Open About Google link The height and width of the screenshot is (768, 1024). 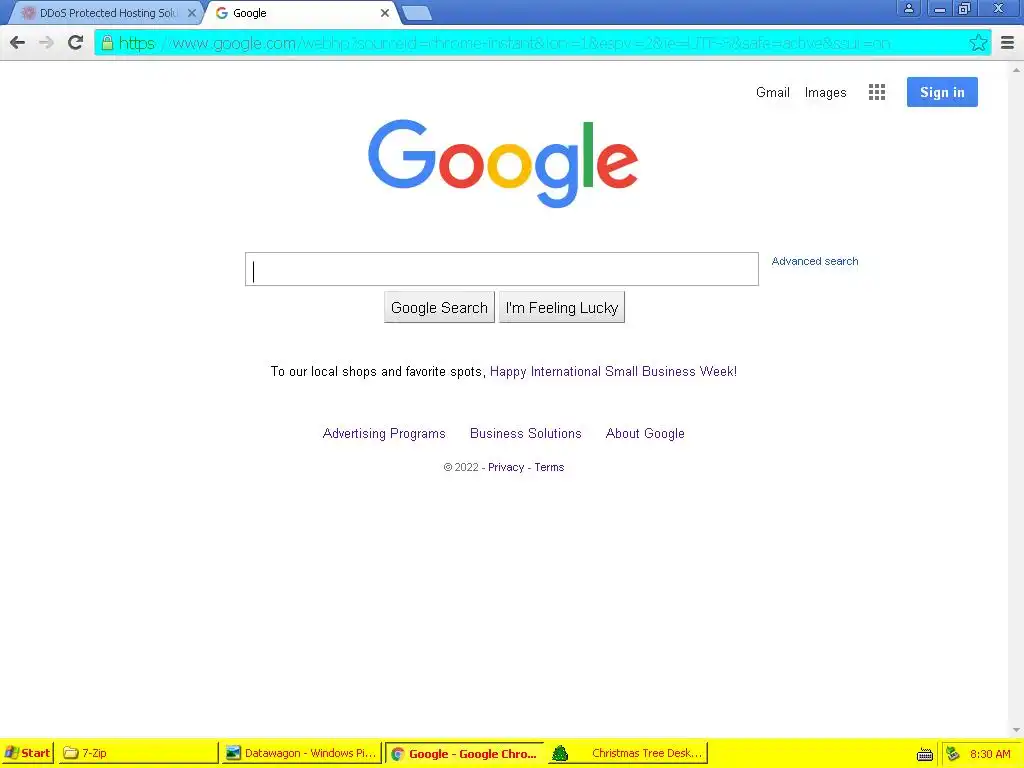coord(645,434)
